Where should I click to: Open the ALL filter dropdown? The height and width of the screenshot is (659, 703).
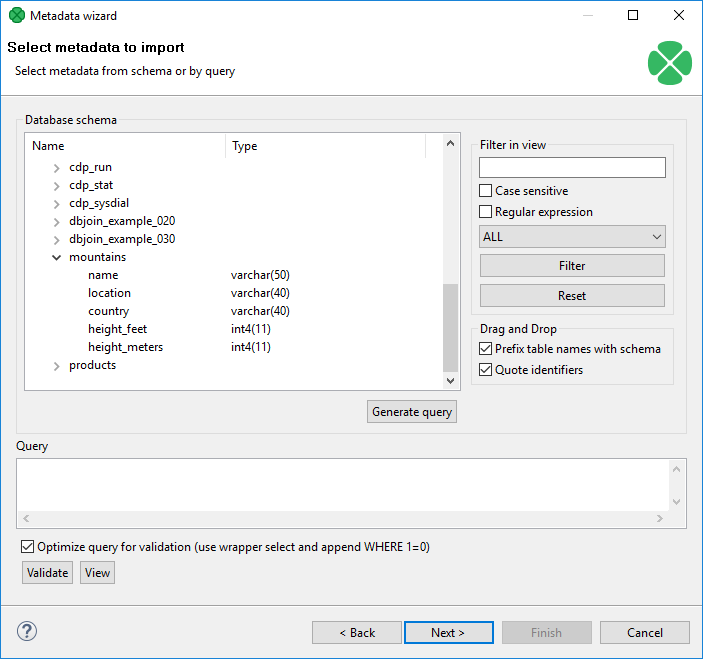(572, 237)
